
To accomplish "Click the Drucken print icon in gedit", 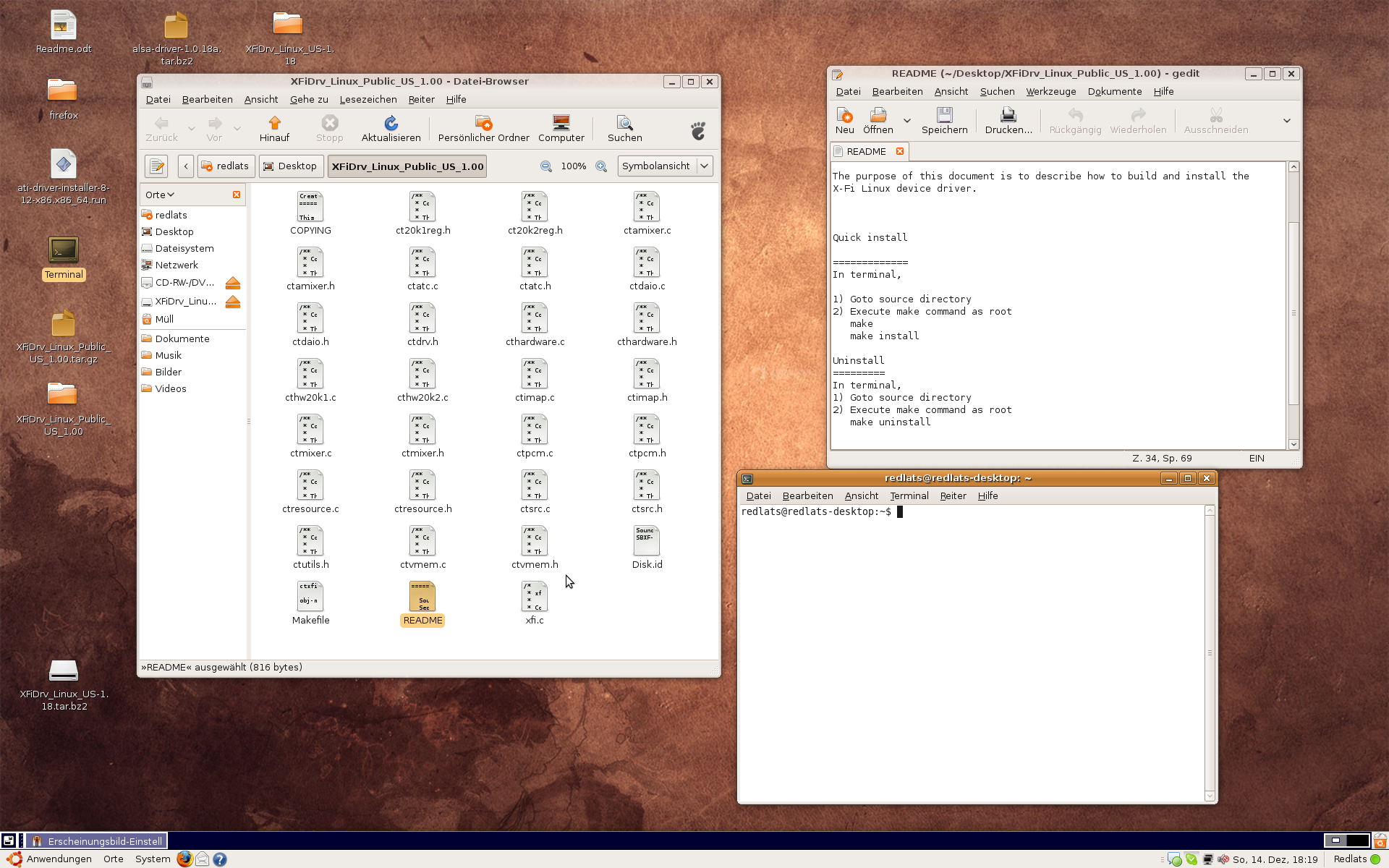I will pos(1008,115).
